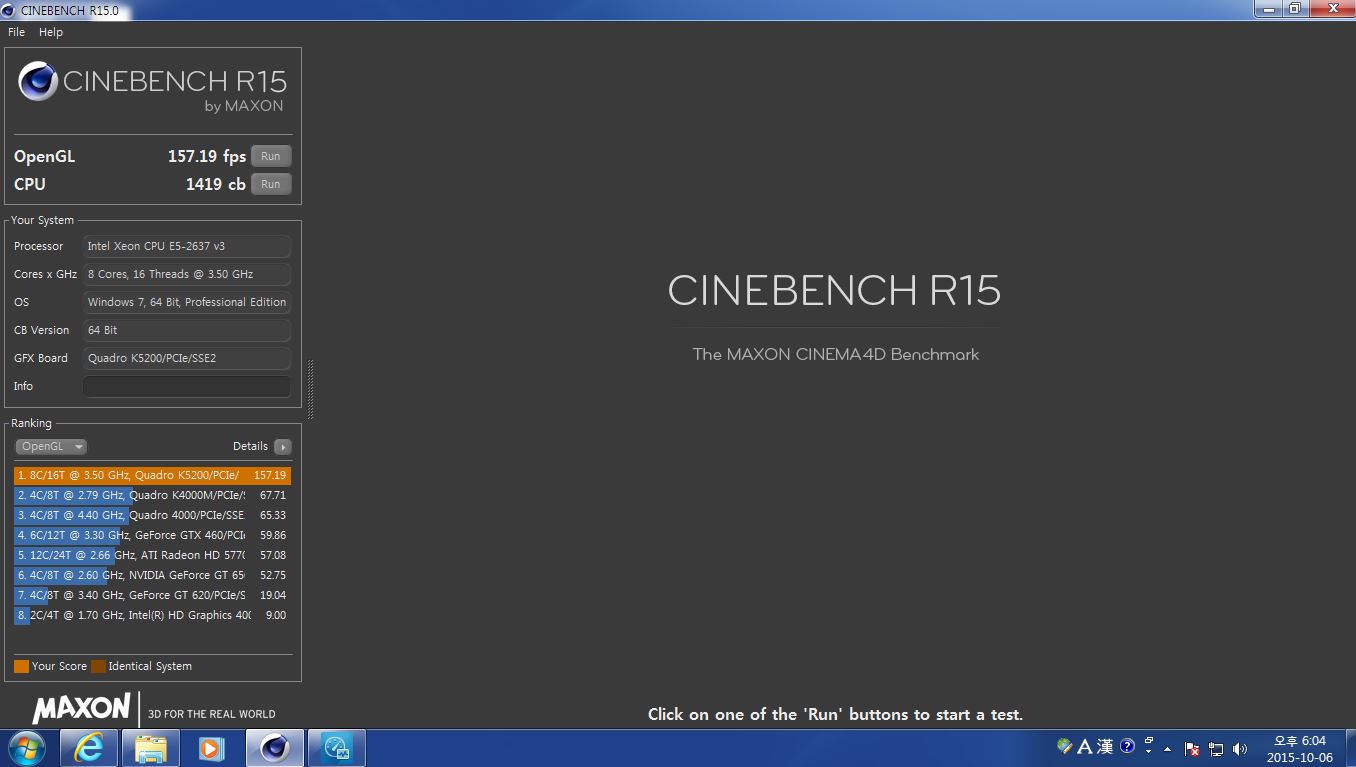Click the Show desktop strip at taskbar end

(x=1349, y=748)
